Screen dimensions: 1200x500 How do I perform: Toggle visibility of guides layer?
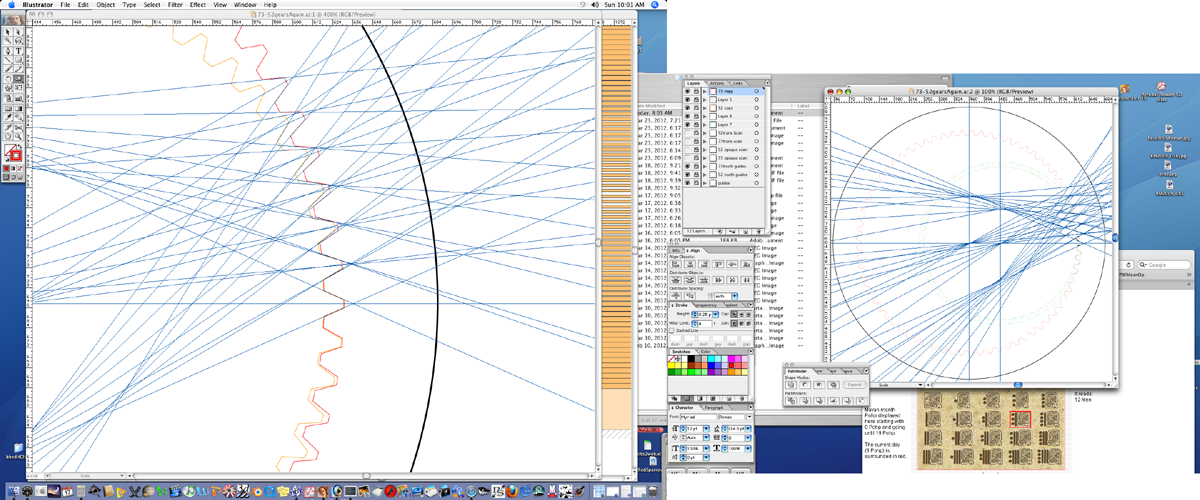(687, 183)
